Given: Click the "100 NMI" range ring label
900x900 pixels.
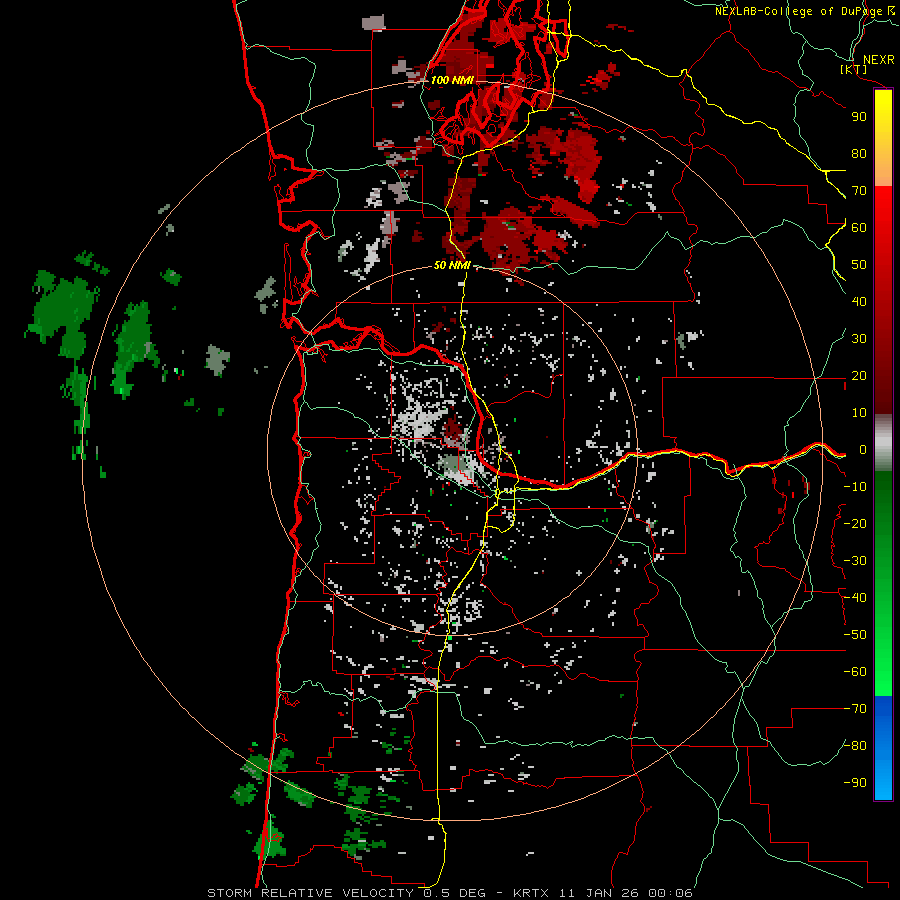Looking at the screenshot, I should click(452, 80).
